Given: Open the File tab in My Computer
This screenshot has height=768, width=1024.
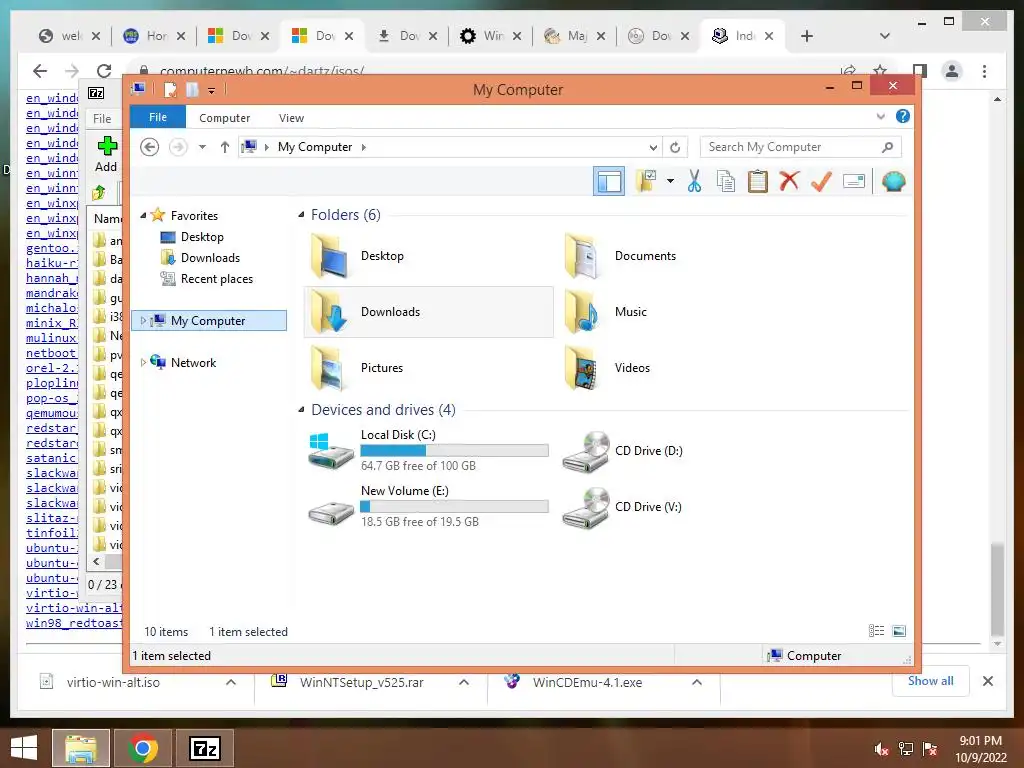Looking at the screenshot, I should pyautogui.click(x=157, y=117).
